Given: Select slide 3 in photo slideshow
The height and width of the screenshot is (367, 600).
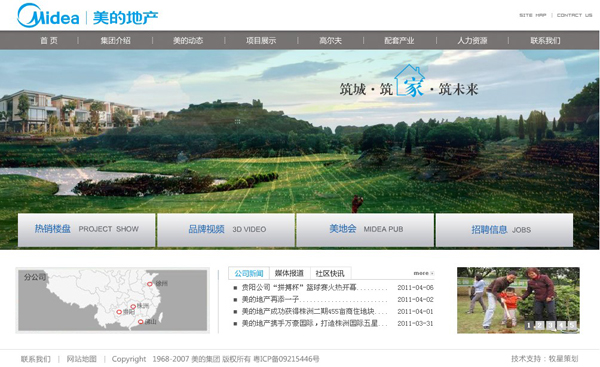Looking at the screenshot, I should tap(550, 325).
